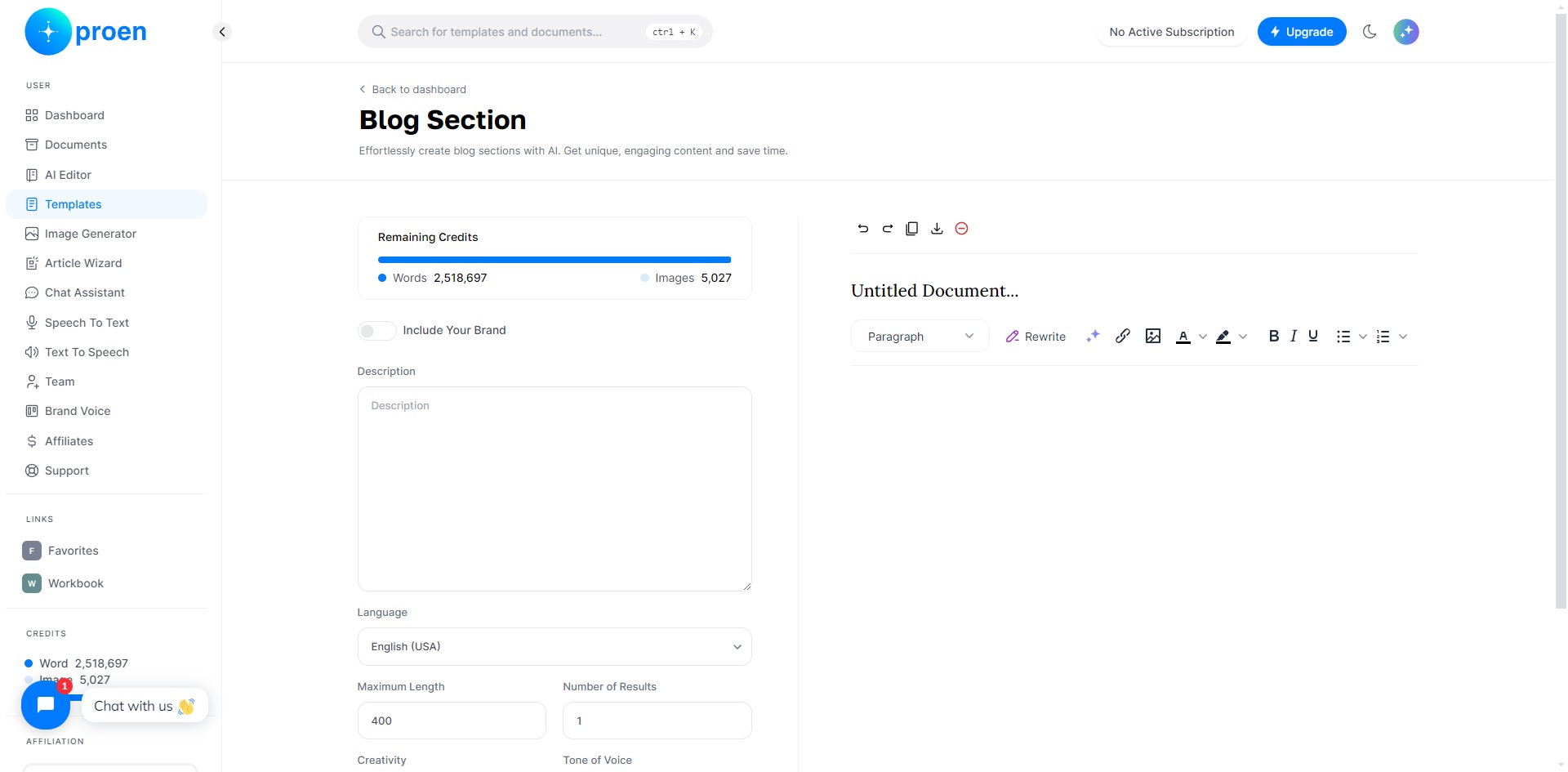The width and height of the screenshot is (1568, 772).
Task: Open Speech To Text in sidebar
Action: click(106, 323)
